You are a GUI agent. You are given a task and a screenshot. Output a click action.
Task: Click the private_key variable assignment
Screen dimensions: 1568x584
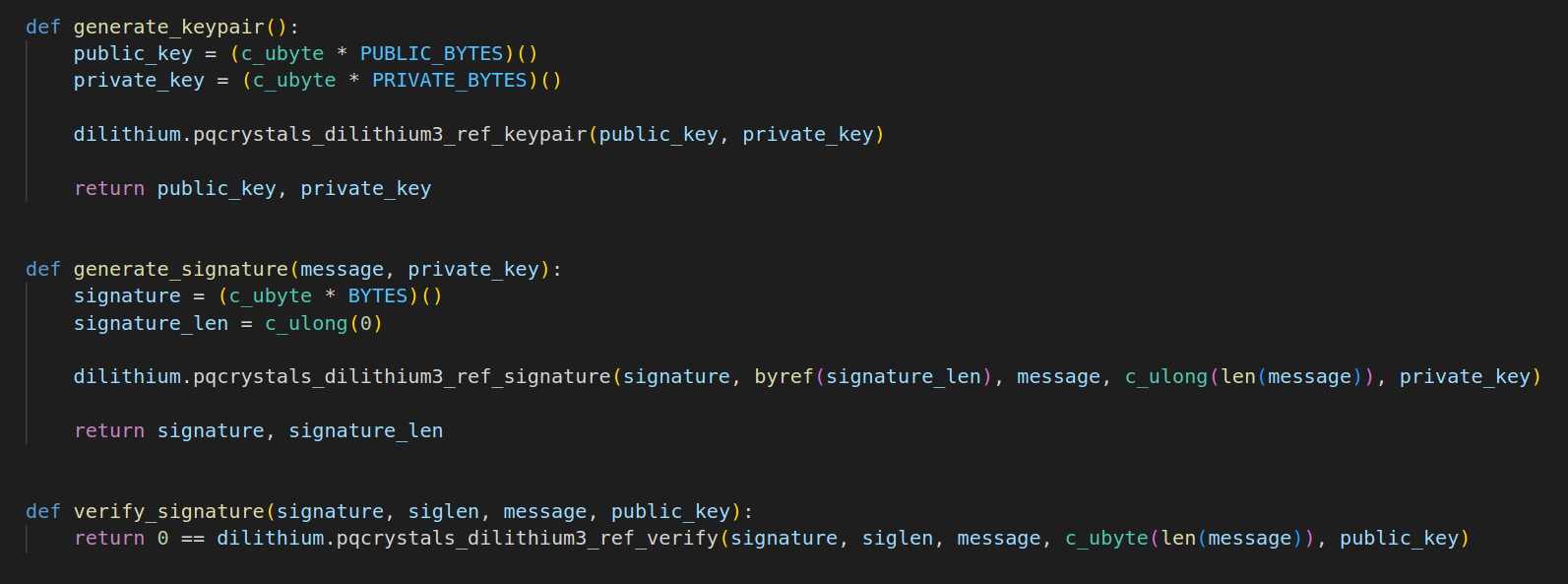pos(139,80)
